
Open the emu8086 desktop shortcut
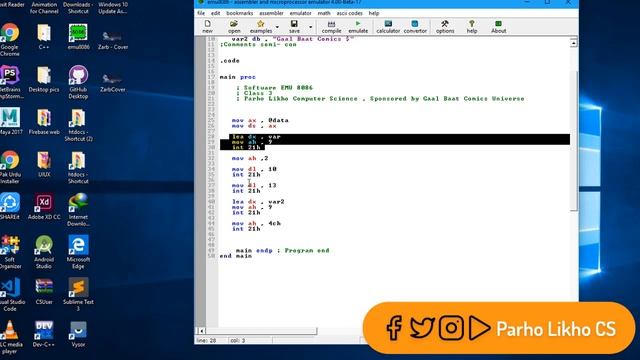pyautogui.click(x=78, y=37)
